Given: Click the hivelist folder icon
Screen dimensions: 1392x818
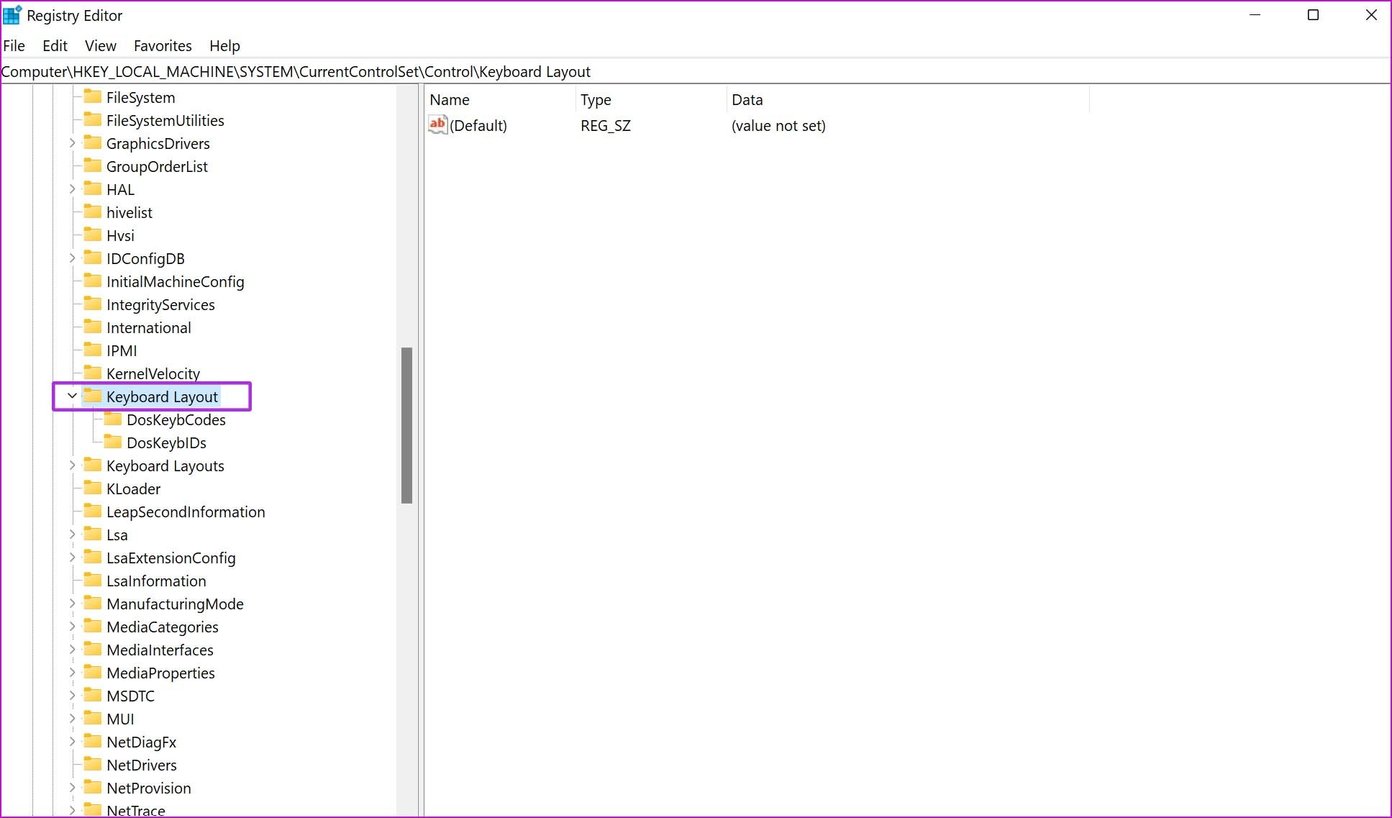Looking at the screenshot, I should coord(92,212).
